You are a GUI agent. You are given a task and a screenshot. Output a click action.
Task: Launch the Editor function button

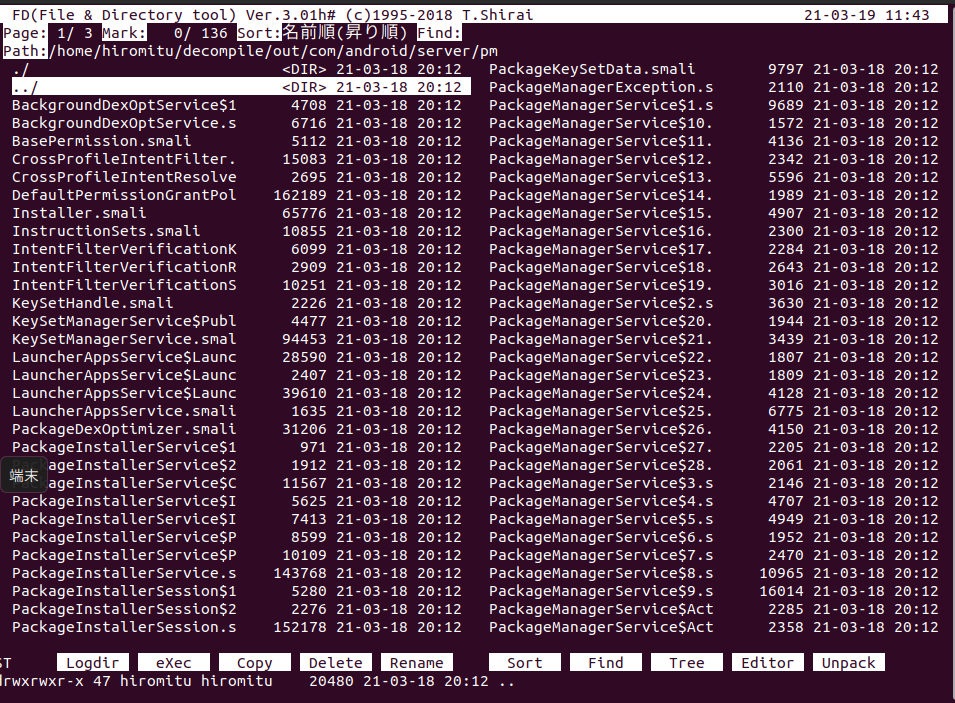767,663
